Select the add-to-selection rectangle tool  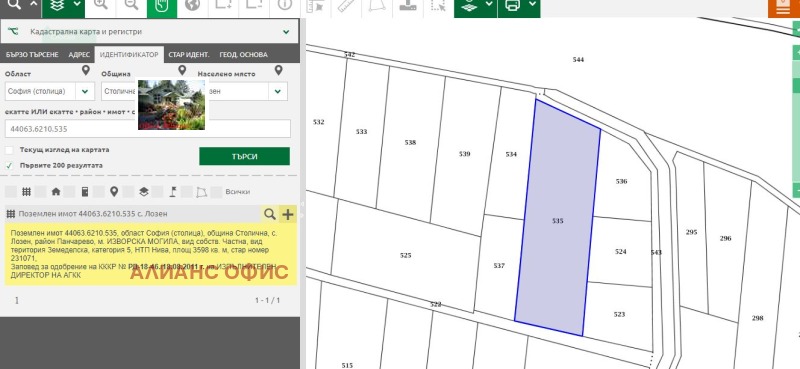point(223,5)
